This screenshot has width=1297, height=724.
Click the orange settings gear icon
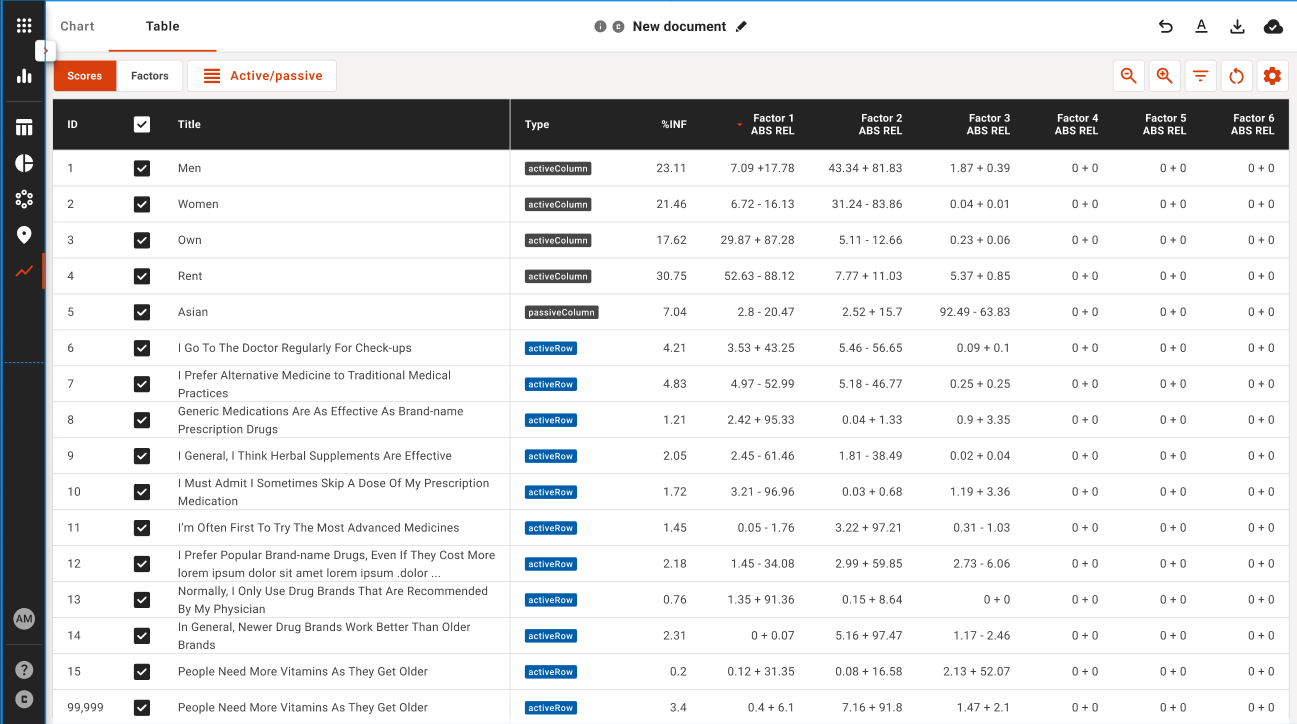(1272, 76)
